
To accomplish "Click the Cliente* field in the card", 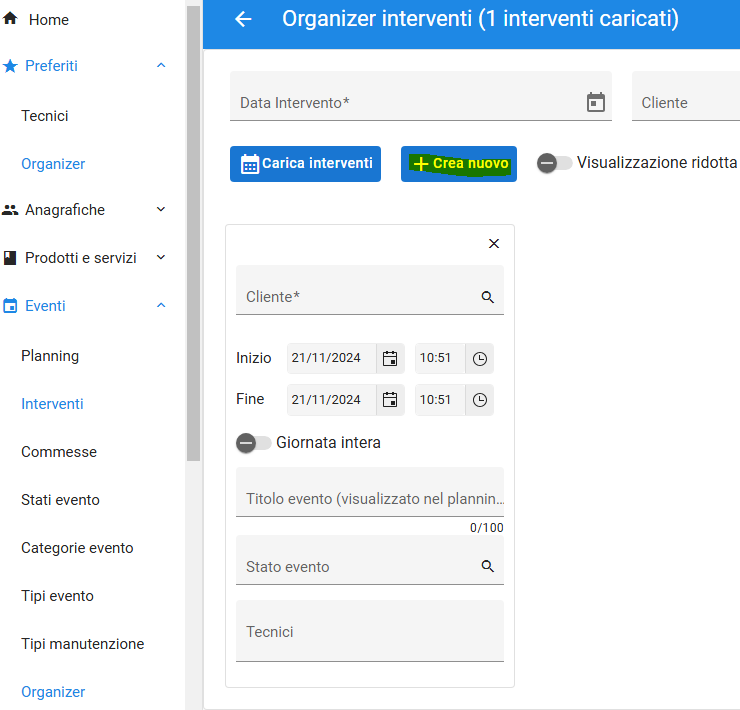I will pyautogui.click(x=370, y=290).
